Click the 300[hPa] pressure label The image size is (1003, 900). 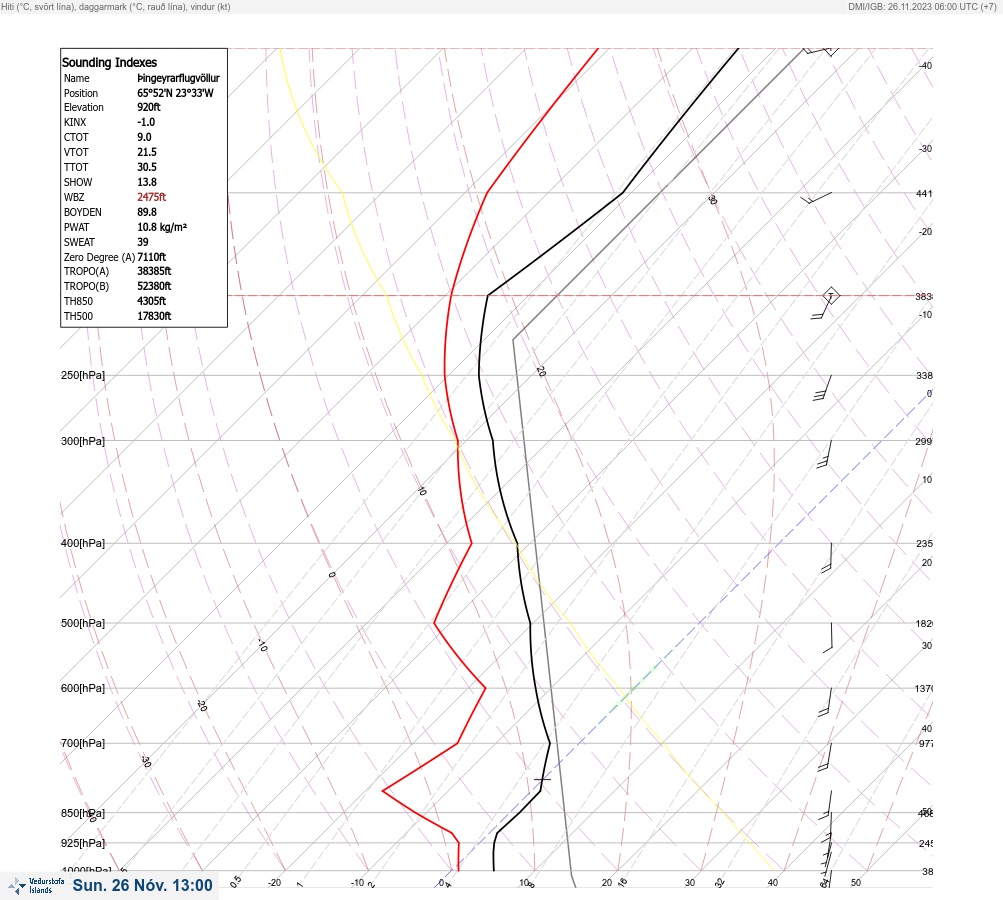pyautogui.click(x=83, y=441)
